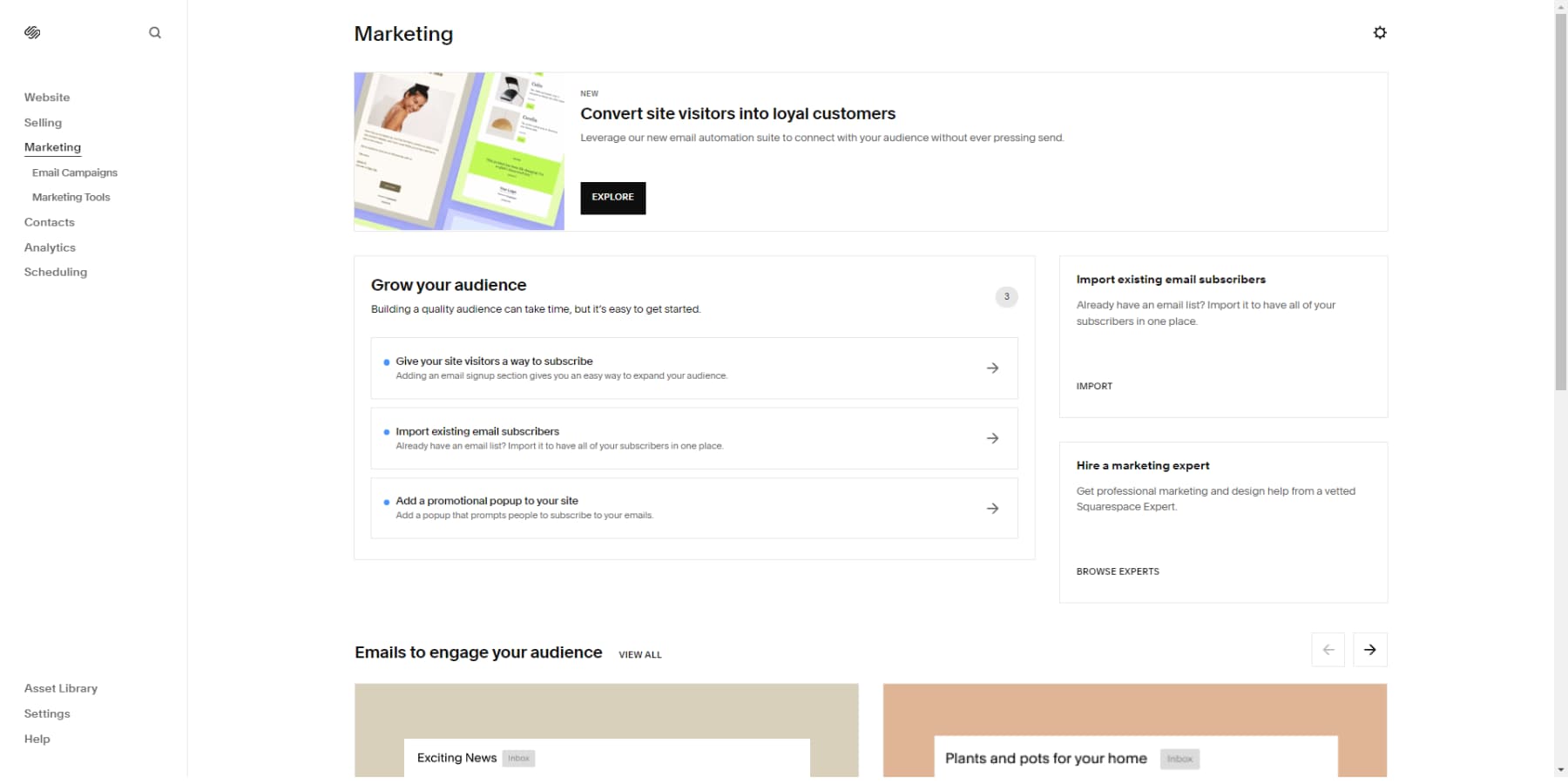Viewport: 1568px width, 784px height.
Task: Click the carousel back arrow
Action: pos(1328,649)
